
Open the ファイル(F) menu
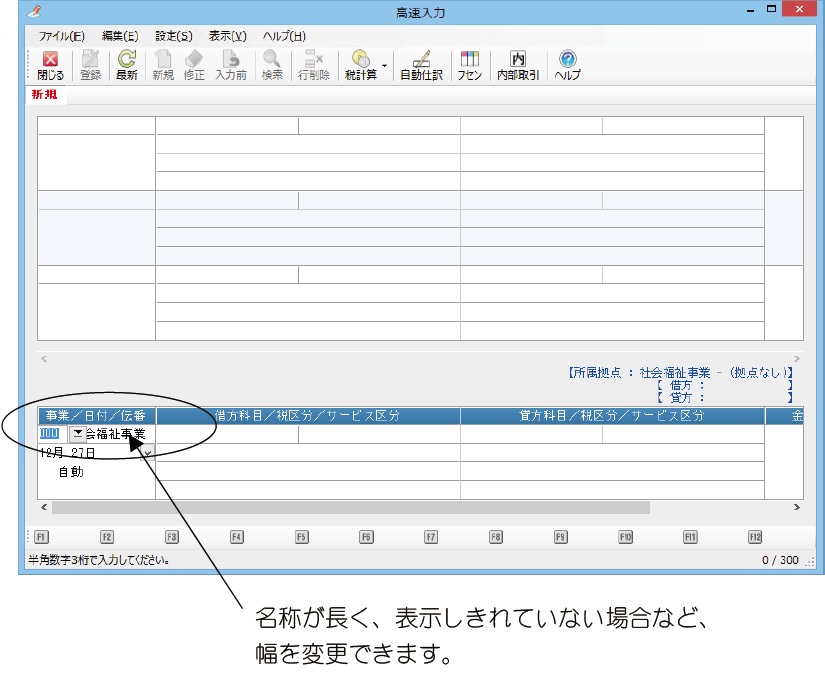coord(61,36)
